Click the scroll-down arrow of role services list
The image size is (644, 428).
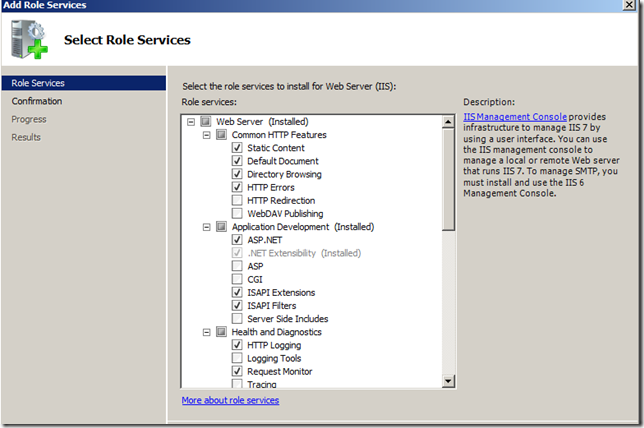pos(449,381)
